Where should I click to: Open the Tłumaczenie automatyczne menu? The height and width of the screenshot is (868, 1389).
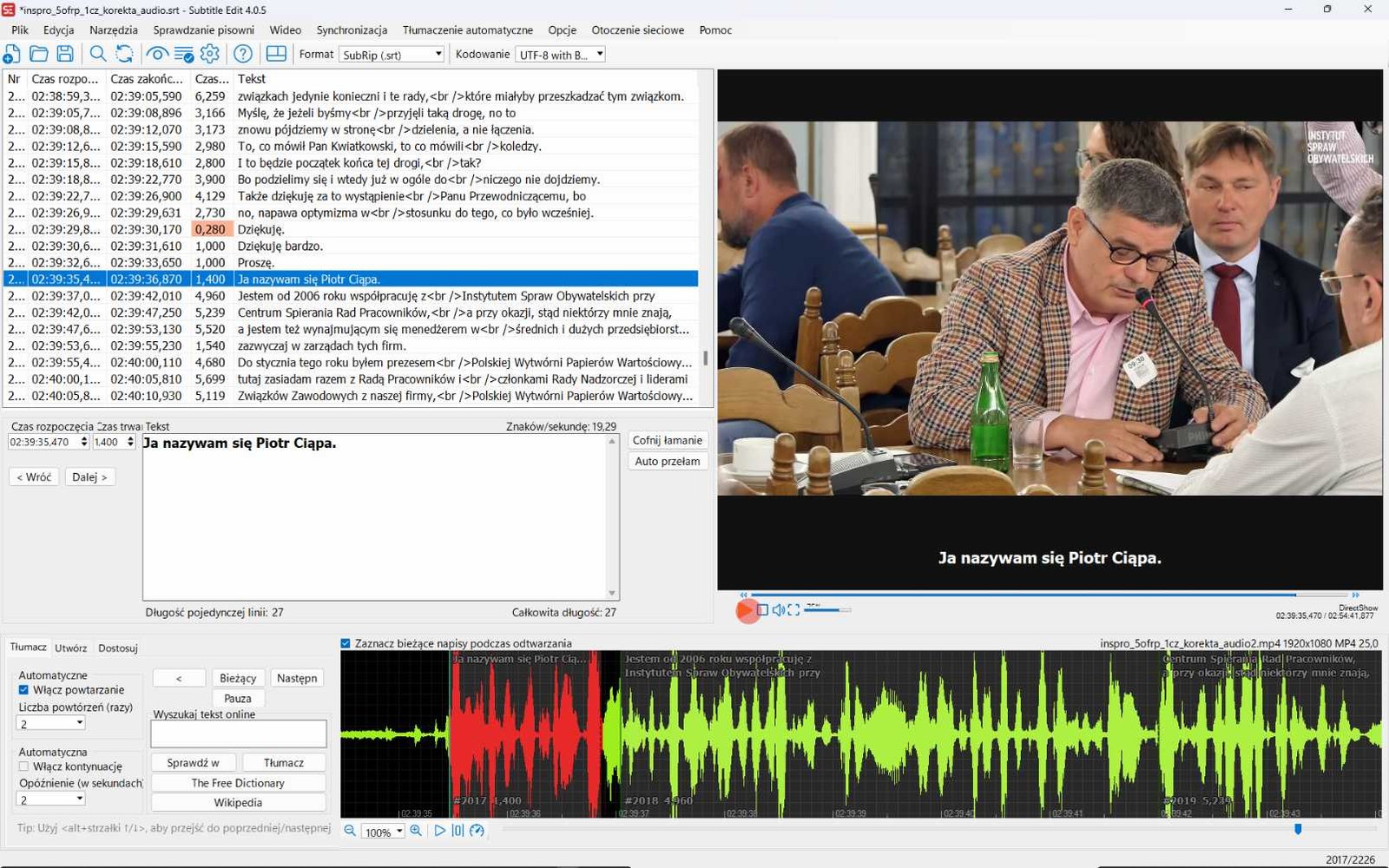pyautogui.click(x=468, y=30)
